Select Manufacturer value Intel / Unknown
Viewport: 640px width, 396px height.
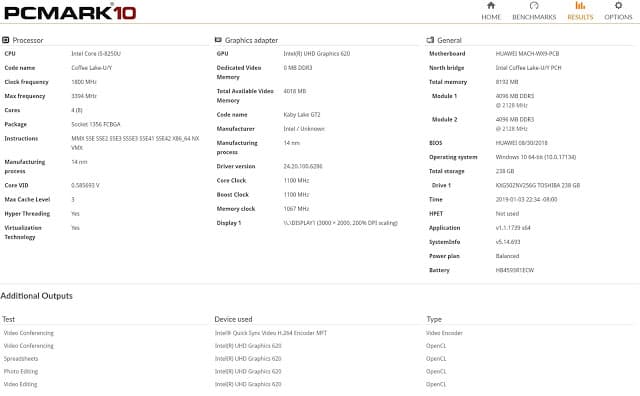click(x=304, y=129)
